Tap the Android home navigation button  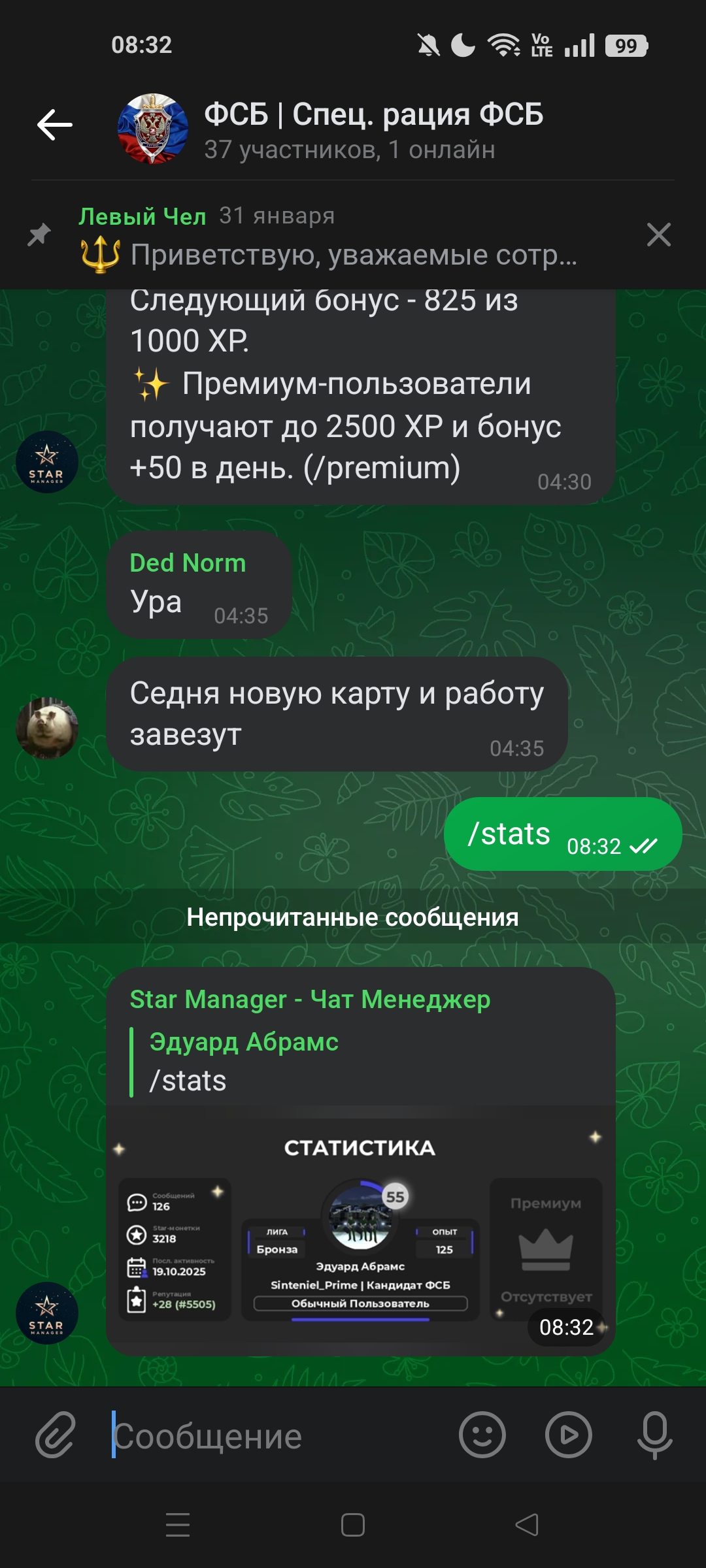click(353, 1525)
